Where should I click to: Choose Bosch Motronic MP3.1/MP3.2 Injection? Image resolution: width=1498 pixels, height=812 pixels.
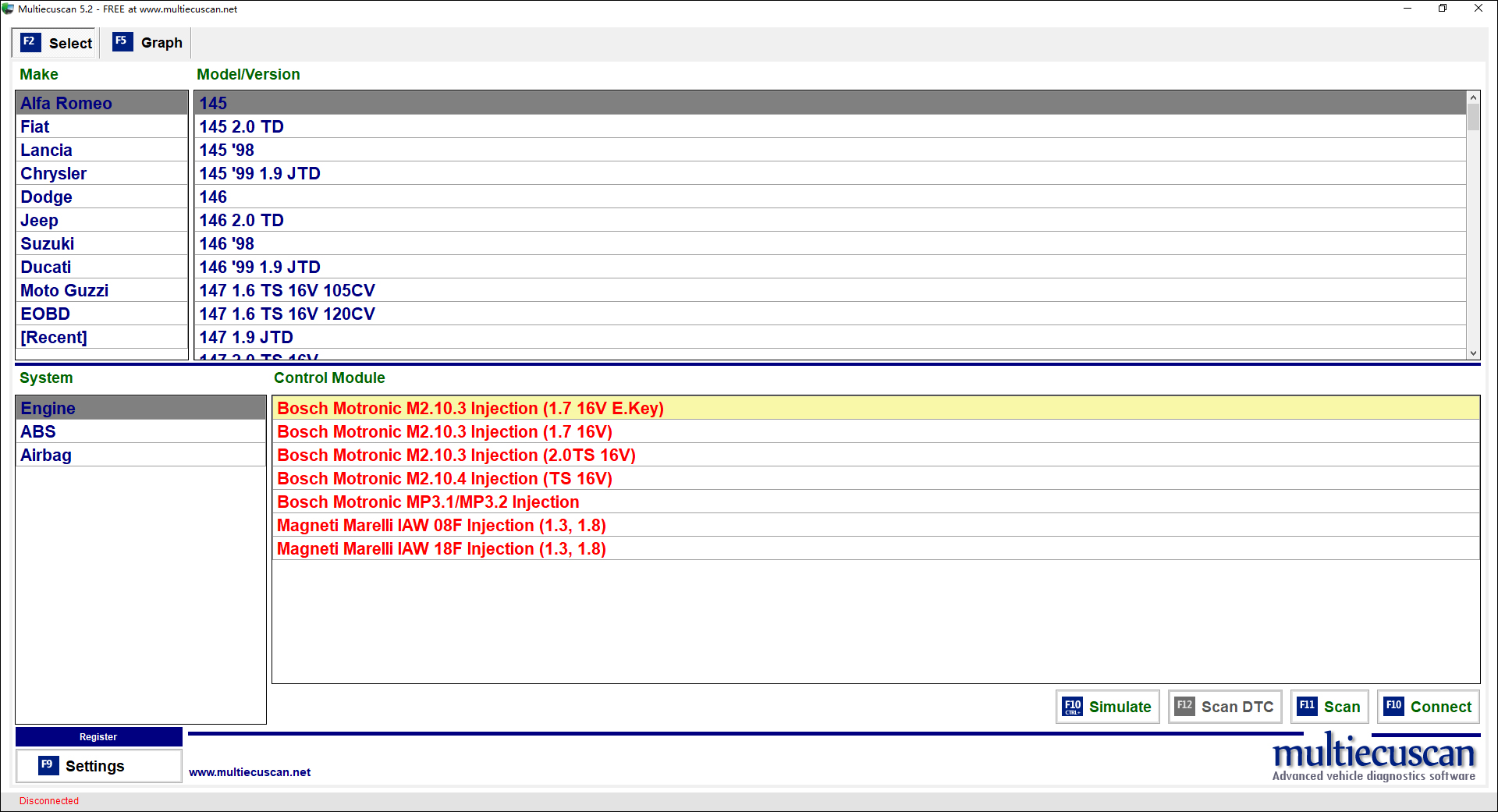click(x=875, y=502)
